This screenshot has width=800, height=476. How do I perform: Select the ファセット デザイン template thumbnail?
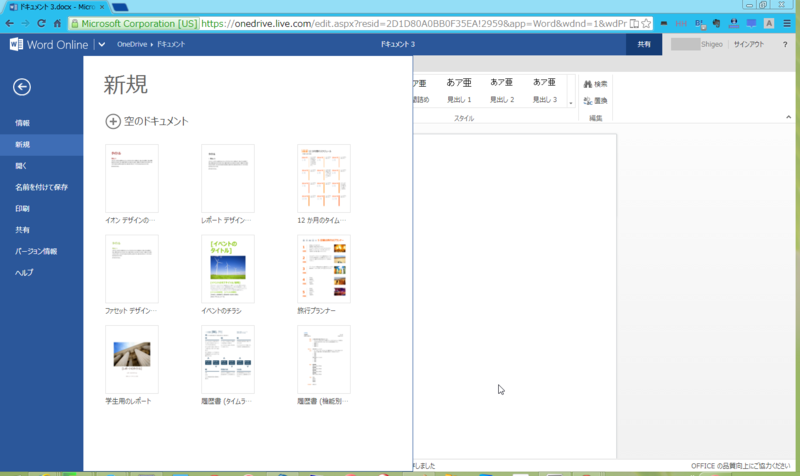(x=132, y=269)
